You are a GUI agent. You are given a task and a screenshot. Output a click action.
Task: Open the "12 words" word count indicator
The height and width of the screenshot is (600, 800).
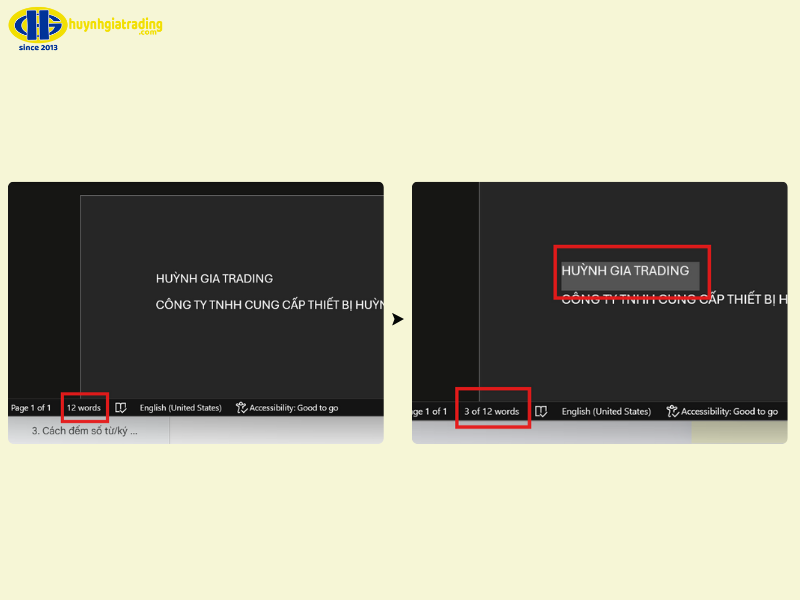coord(84,408)
